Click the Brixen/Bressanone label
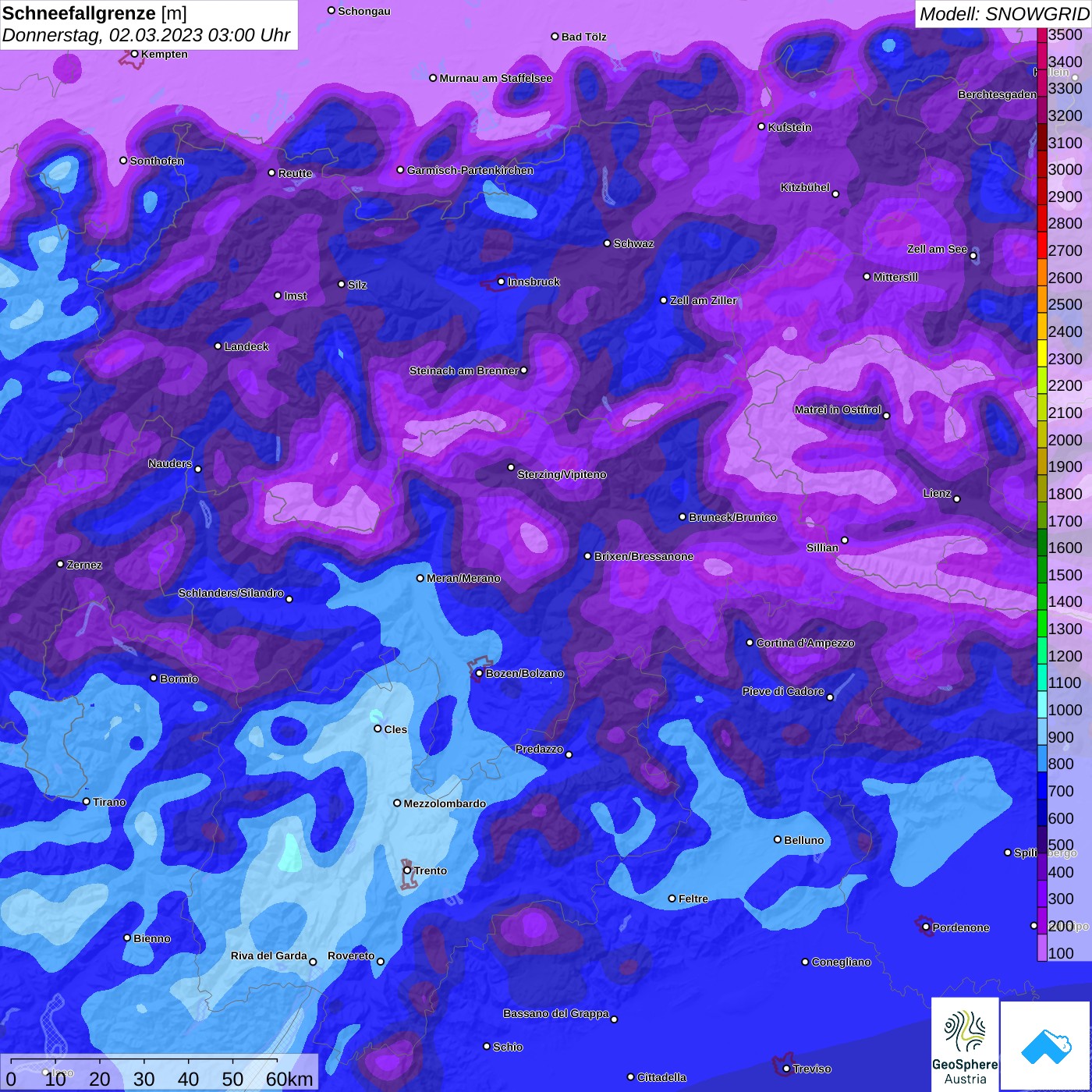Image resolution: width=1092 pixels, height=1092 pixels. (x=643, y=556)
